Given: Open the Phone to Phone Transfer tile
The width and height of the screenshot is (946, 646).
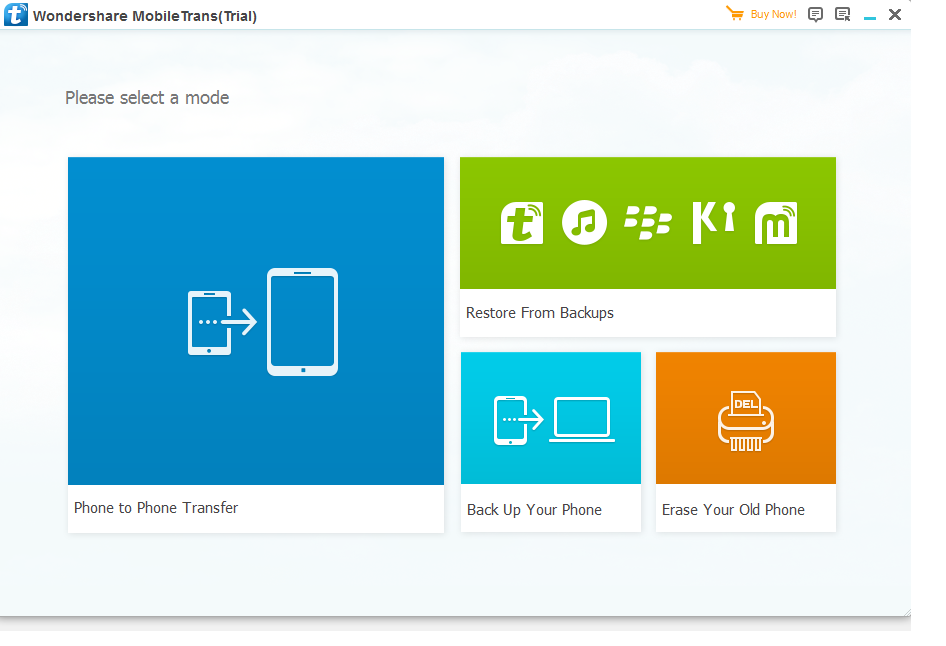Looking at the screenshot, I should 256,344.
